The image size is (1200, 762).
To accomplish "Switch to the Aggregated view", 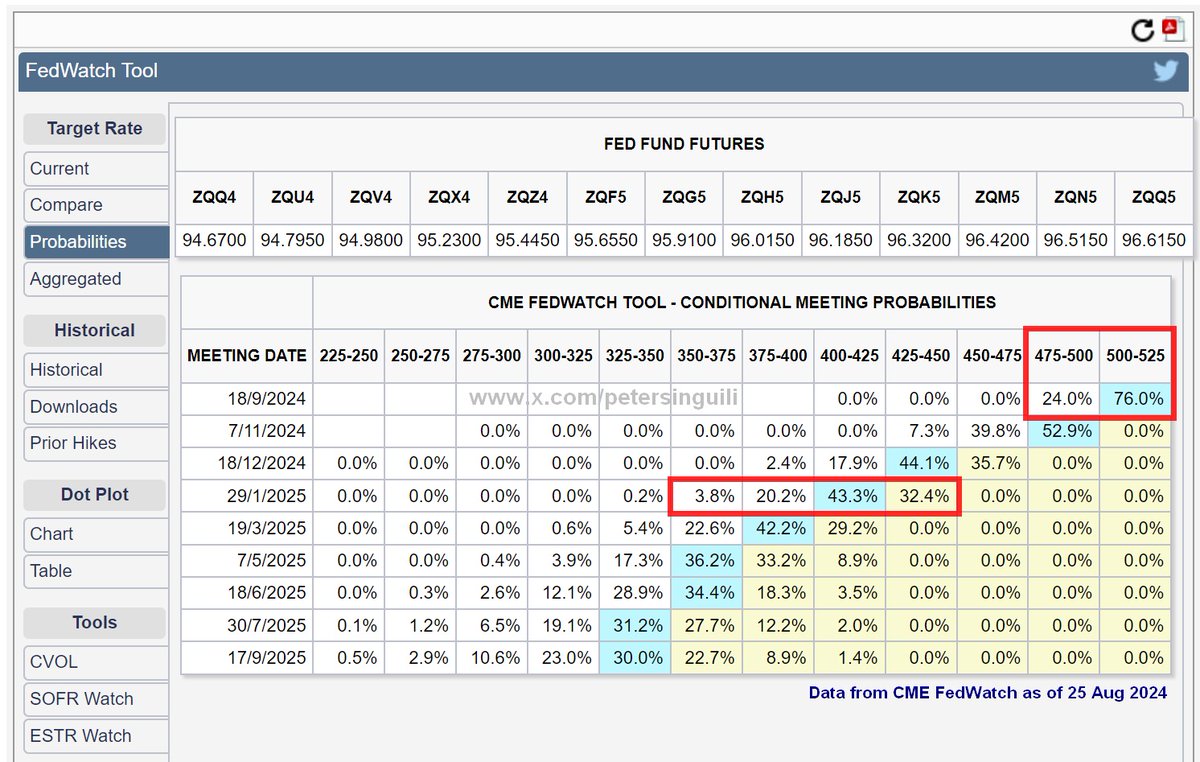I will [96, 279].
